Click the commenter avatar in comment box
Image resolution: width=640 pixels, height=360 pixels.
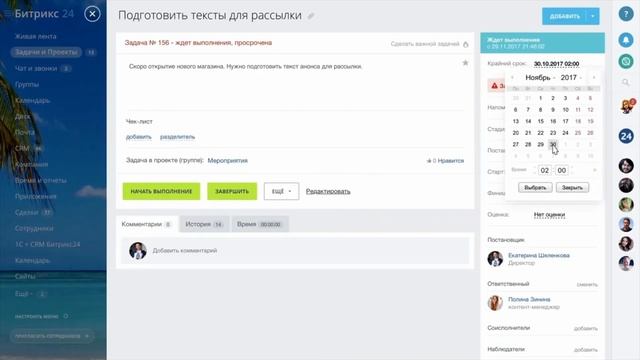[138, 251]
